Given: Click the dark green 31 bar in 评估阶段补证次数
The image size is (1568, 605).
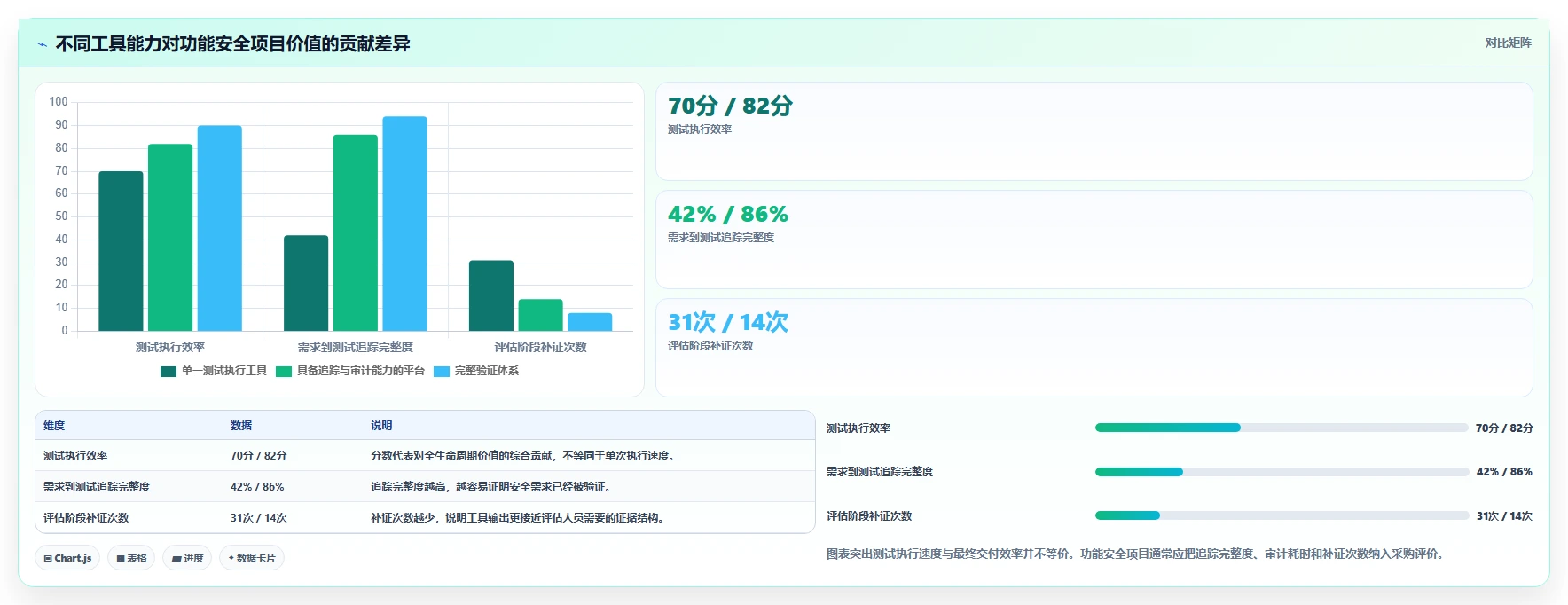Looking at the screenshot, I should pyautogui.click(x=491, y=295).
